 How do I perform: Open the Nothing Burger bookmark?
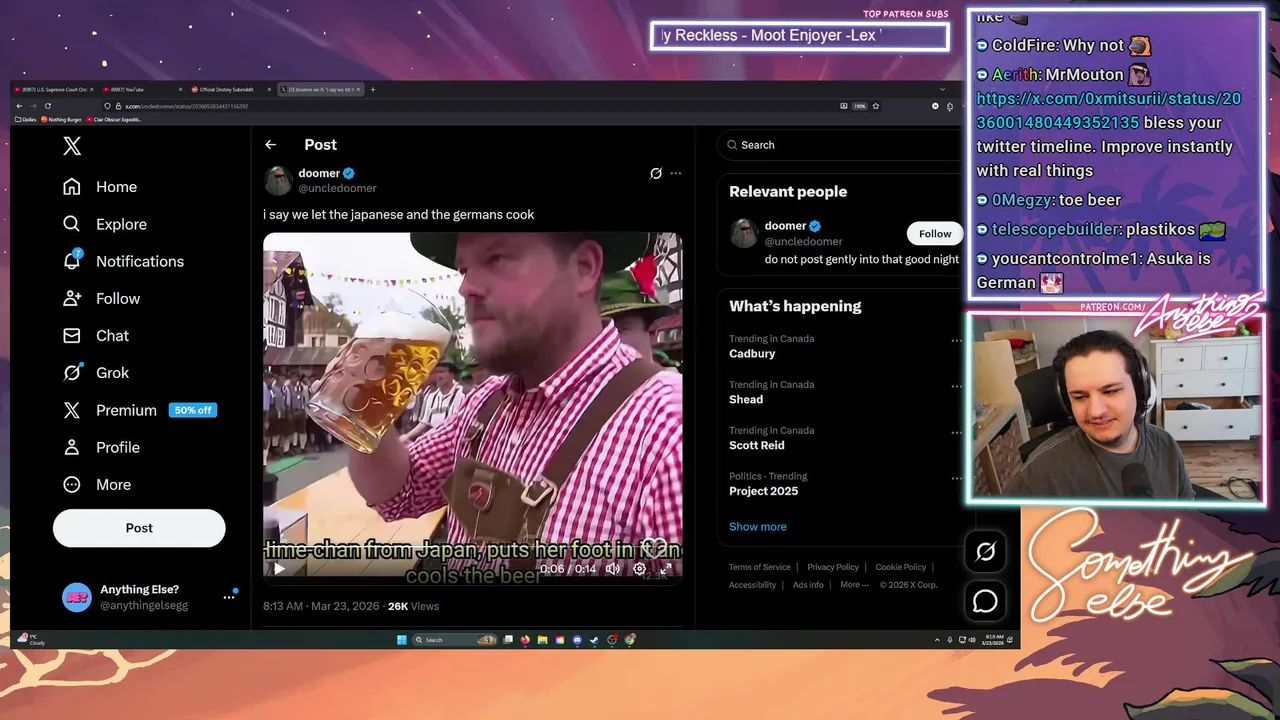[x=61, y=120]
